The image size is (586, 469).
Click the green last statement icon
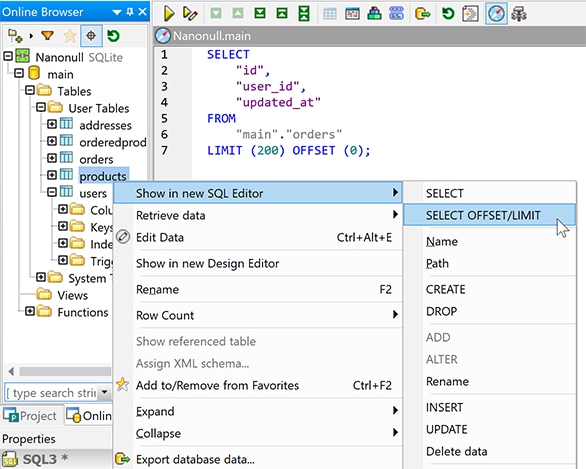click(260, 14)
